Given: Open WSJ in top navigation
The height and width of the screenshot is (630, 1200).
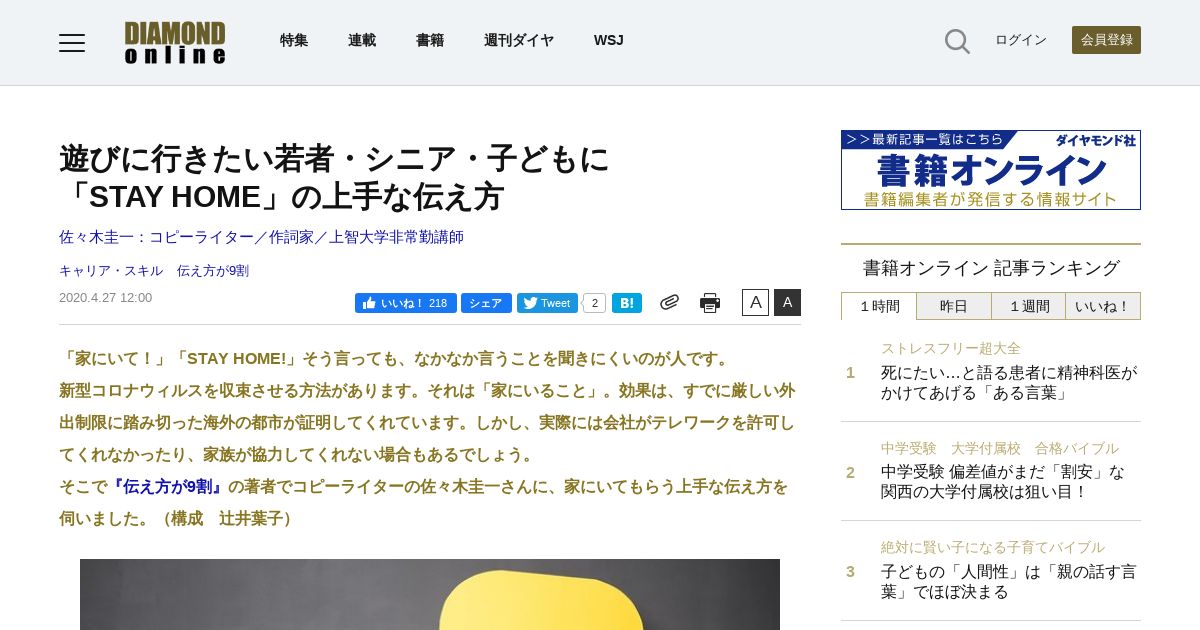Looking at the screenshot, I should 609,40.
